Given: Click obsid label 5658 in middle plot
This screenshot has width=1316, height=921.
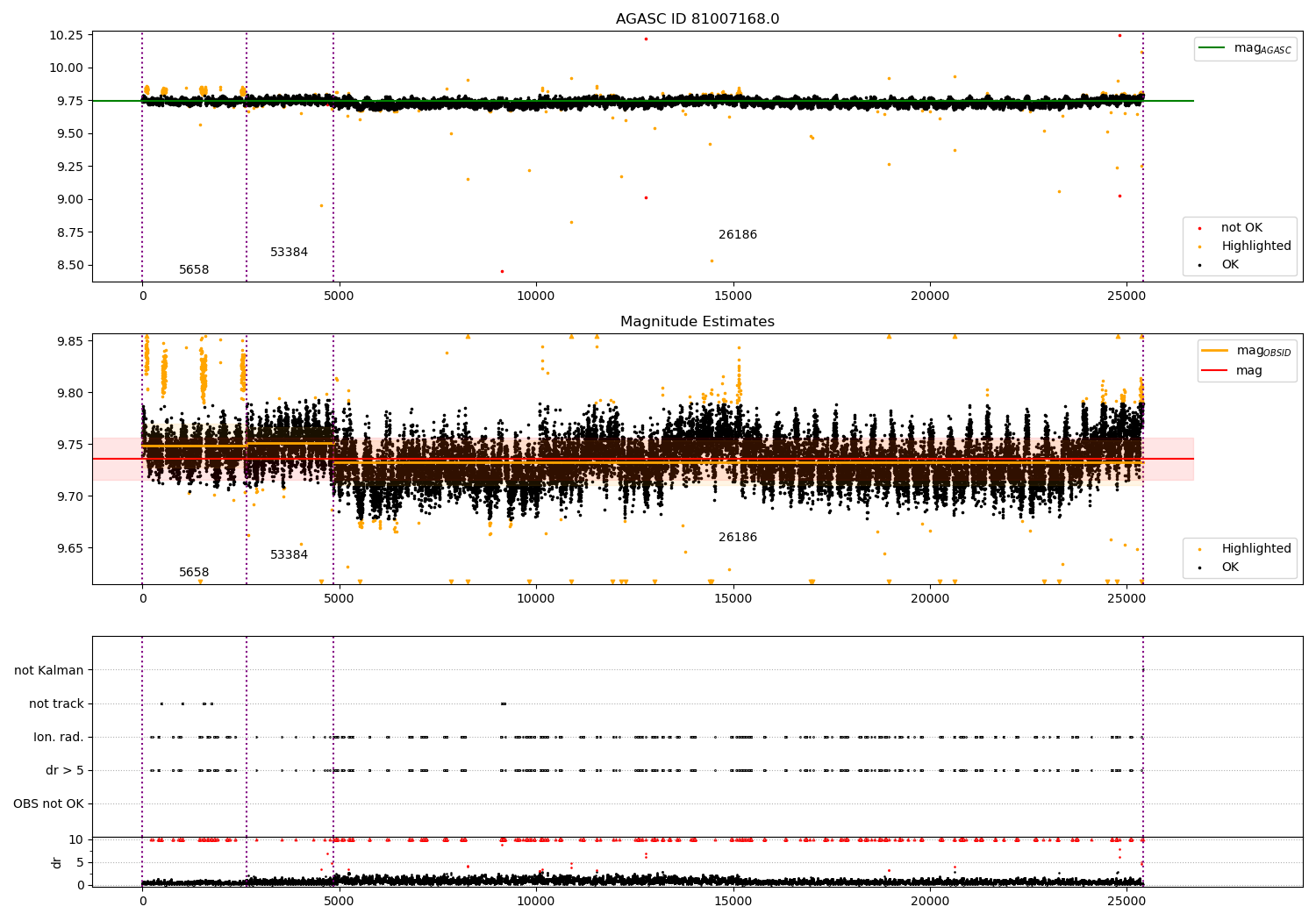Looking at the screenshot, I should [194, 573].
